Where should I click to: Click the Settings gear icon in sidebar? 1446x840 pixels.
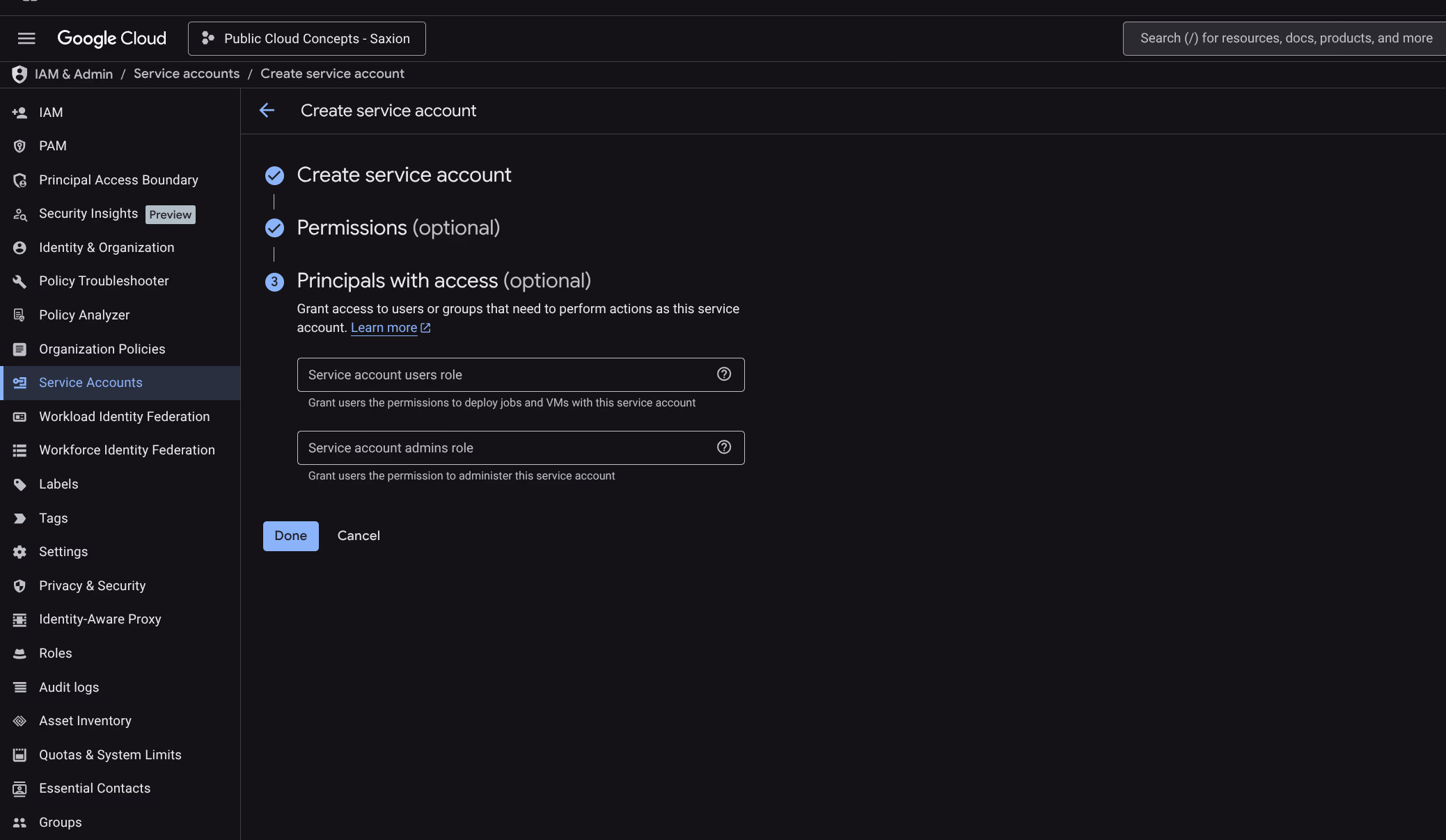pos(19,552)
